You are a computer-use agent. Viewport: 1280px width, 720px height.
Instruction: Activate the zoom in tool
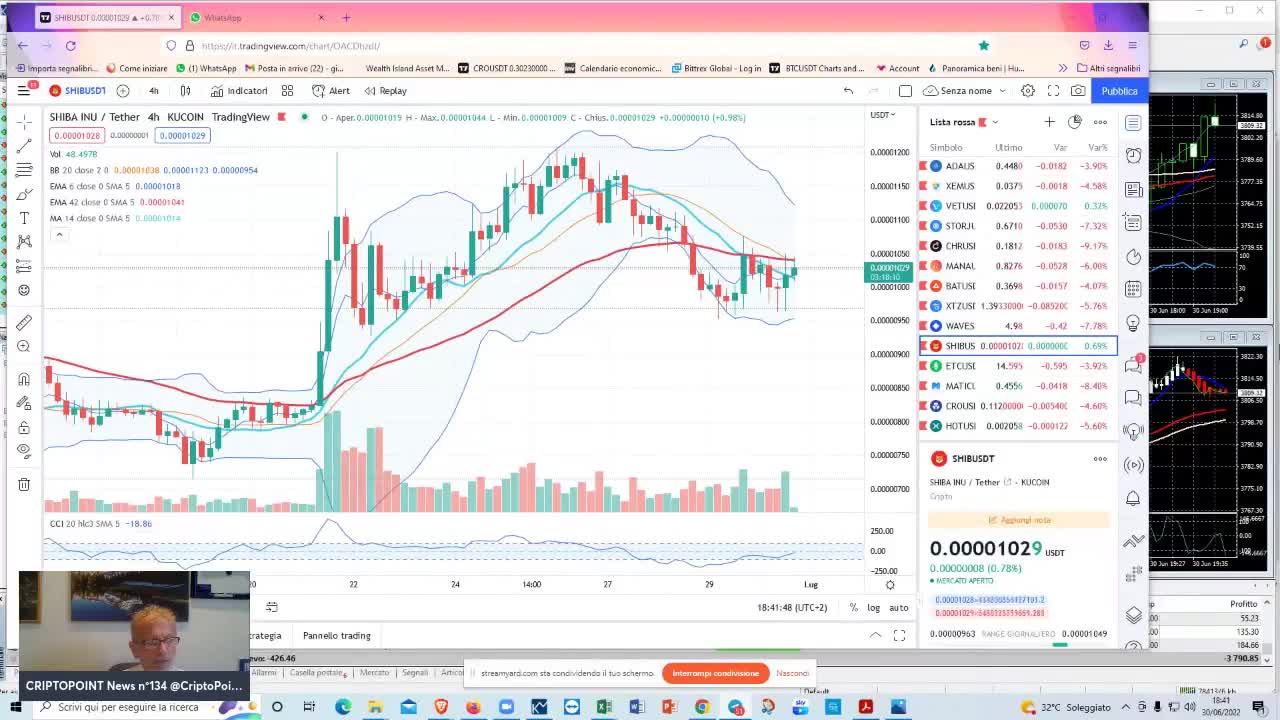(x=24, y=346)
